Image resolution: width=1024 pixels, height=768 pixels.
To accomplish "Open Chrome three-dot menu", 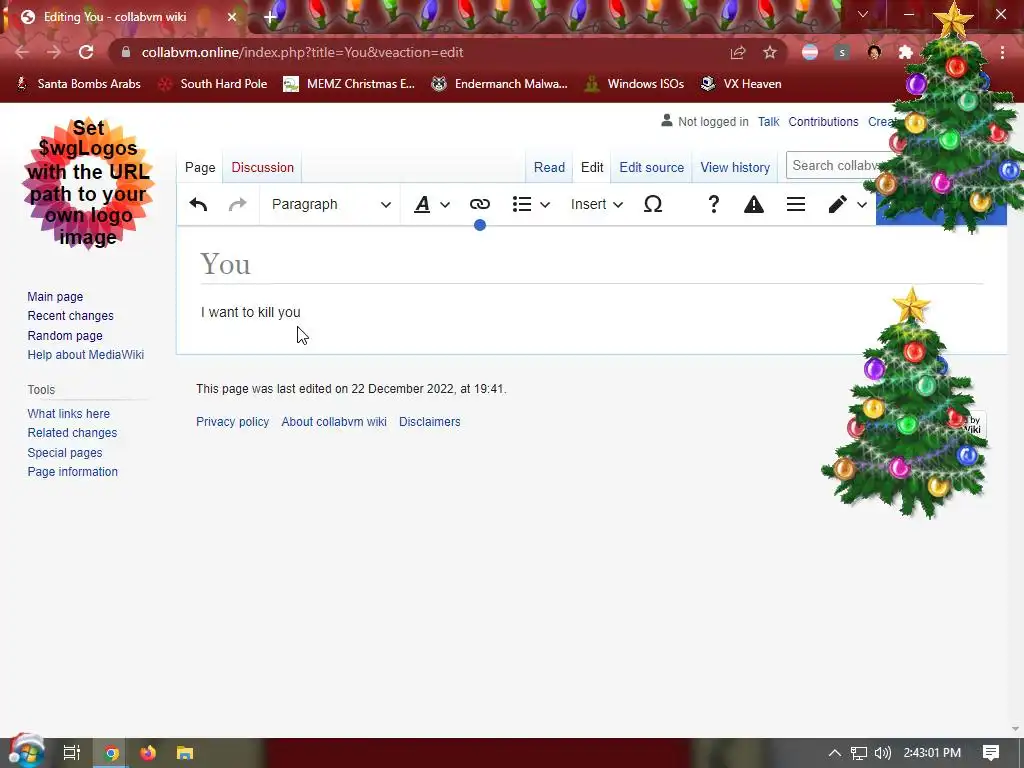I will (x=1002, y=52).
